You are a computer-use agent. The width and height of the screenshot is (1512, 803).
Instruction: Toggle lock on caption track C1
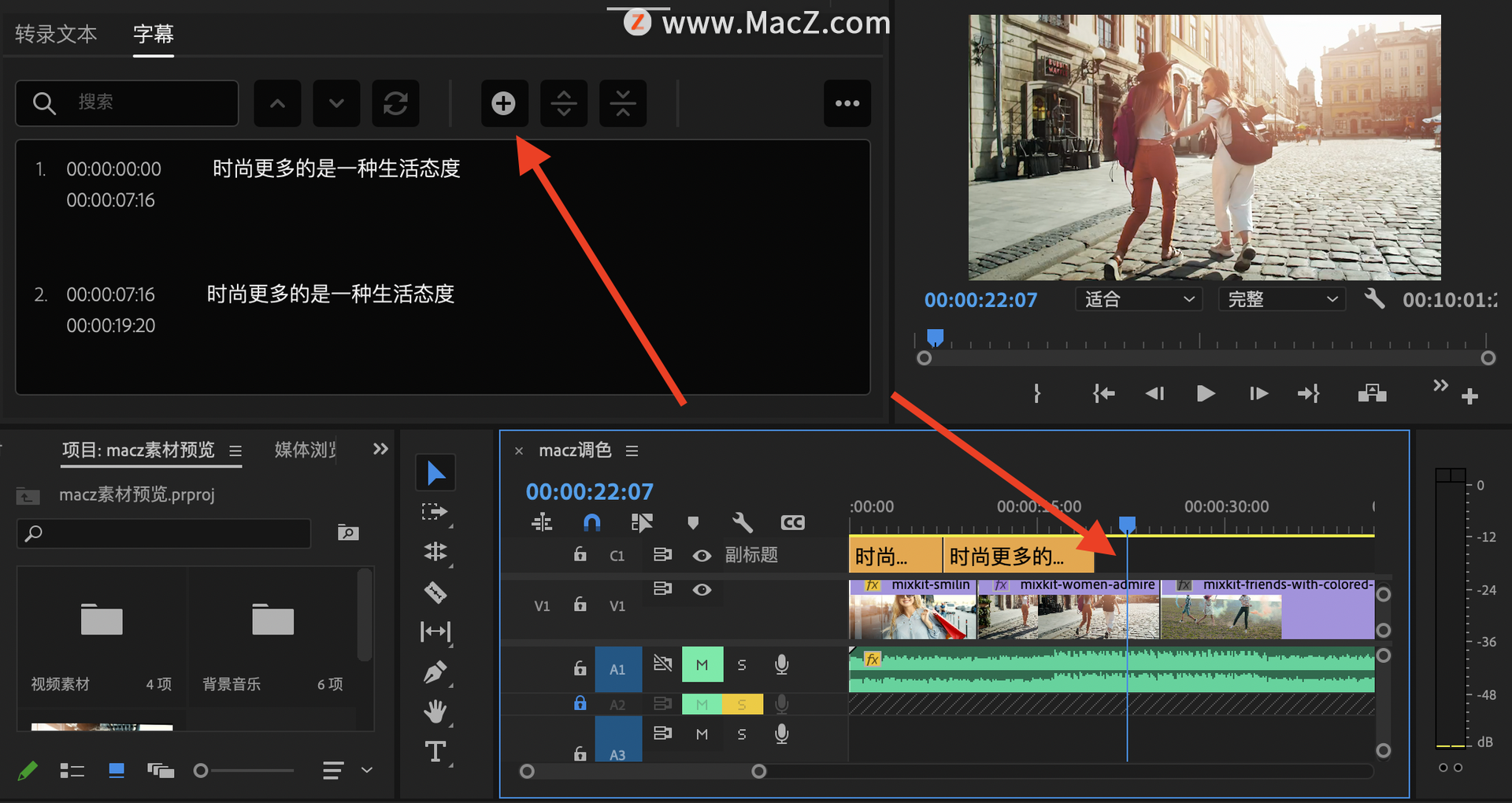[x=580, y=554]
